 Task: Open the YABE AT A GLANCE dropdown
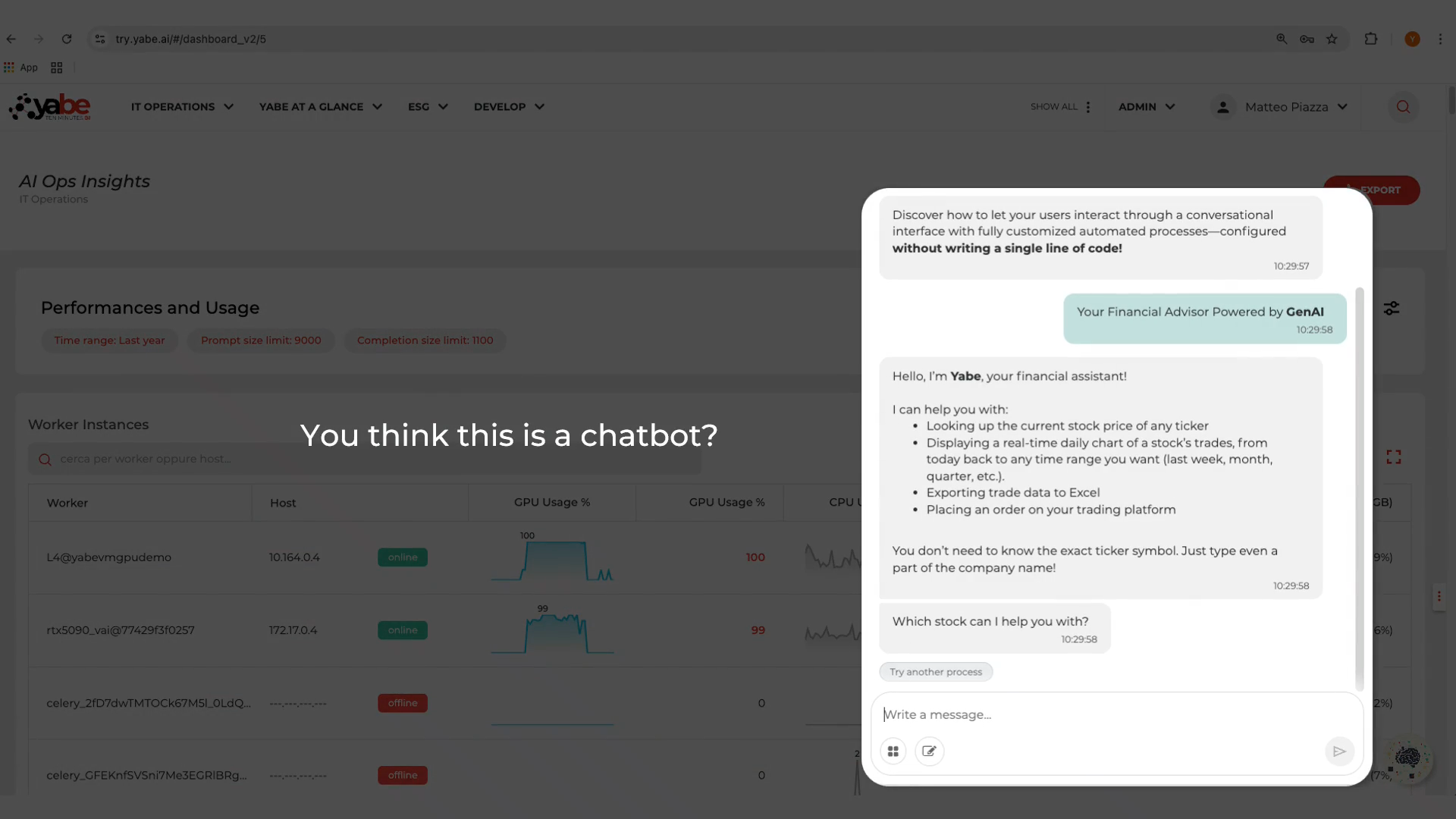320,107
